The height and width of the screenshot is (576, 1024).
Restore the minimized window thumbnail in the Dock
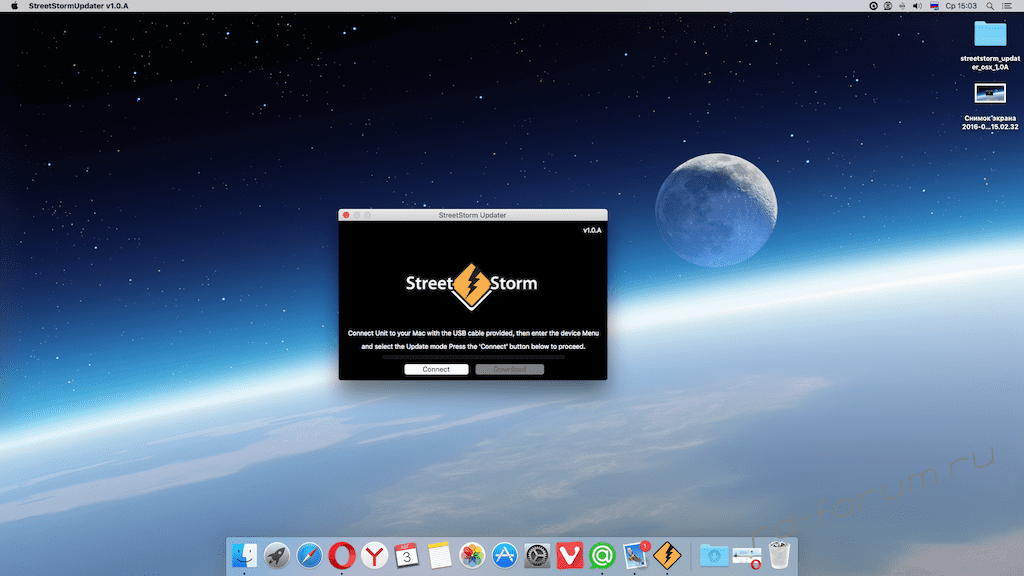coord(746,556)
